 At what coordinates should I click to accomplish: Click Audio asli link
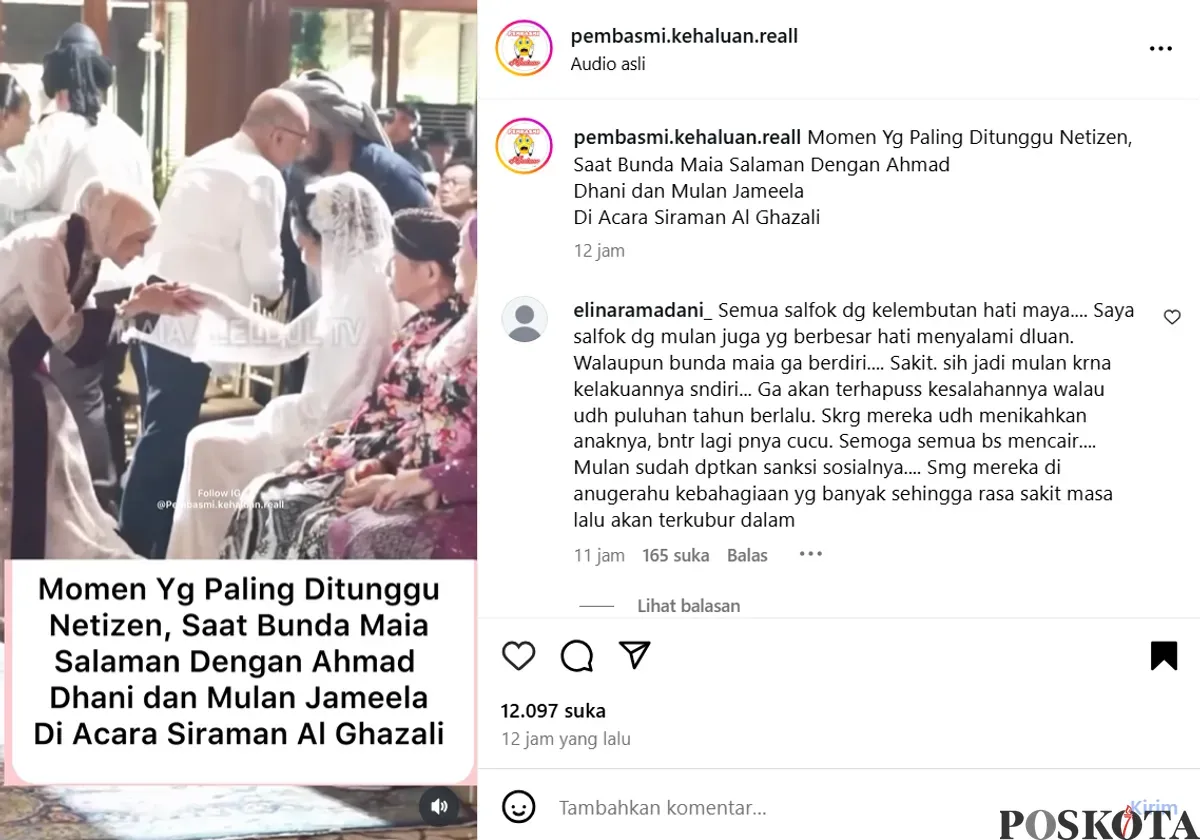click(x=608, y=64)
